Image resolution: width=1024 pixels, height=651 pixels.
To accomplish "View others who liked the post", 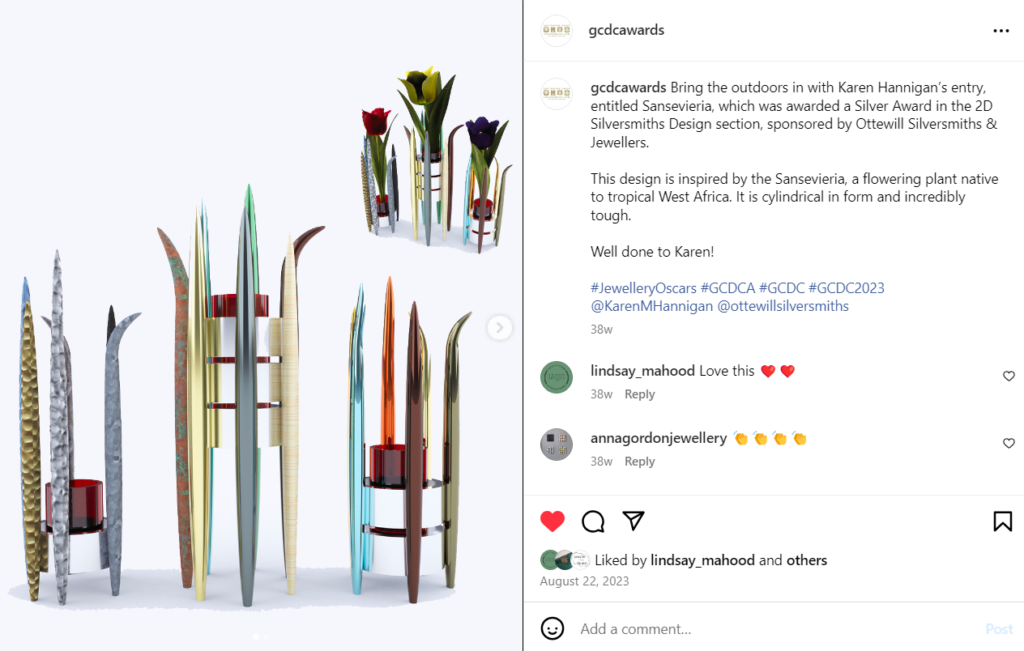I will (807, 560).
